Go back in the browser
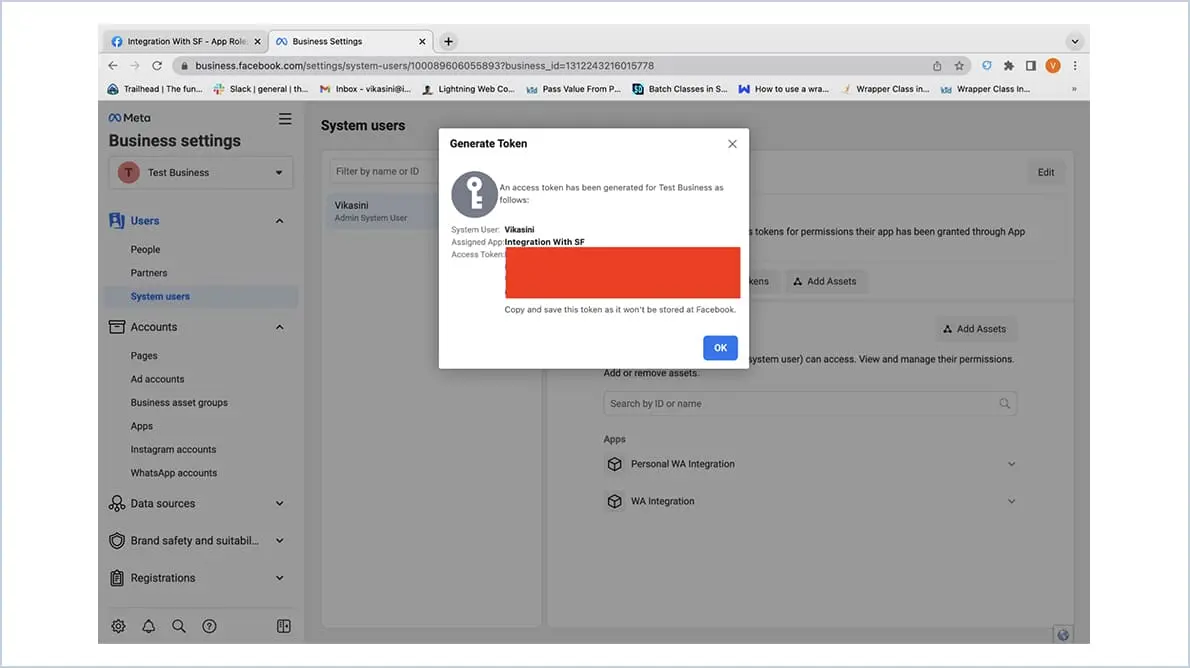Image resolution: width=1190 pixels, height=668 pixels. tap(113, 66)
